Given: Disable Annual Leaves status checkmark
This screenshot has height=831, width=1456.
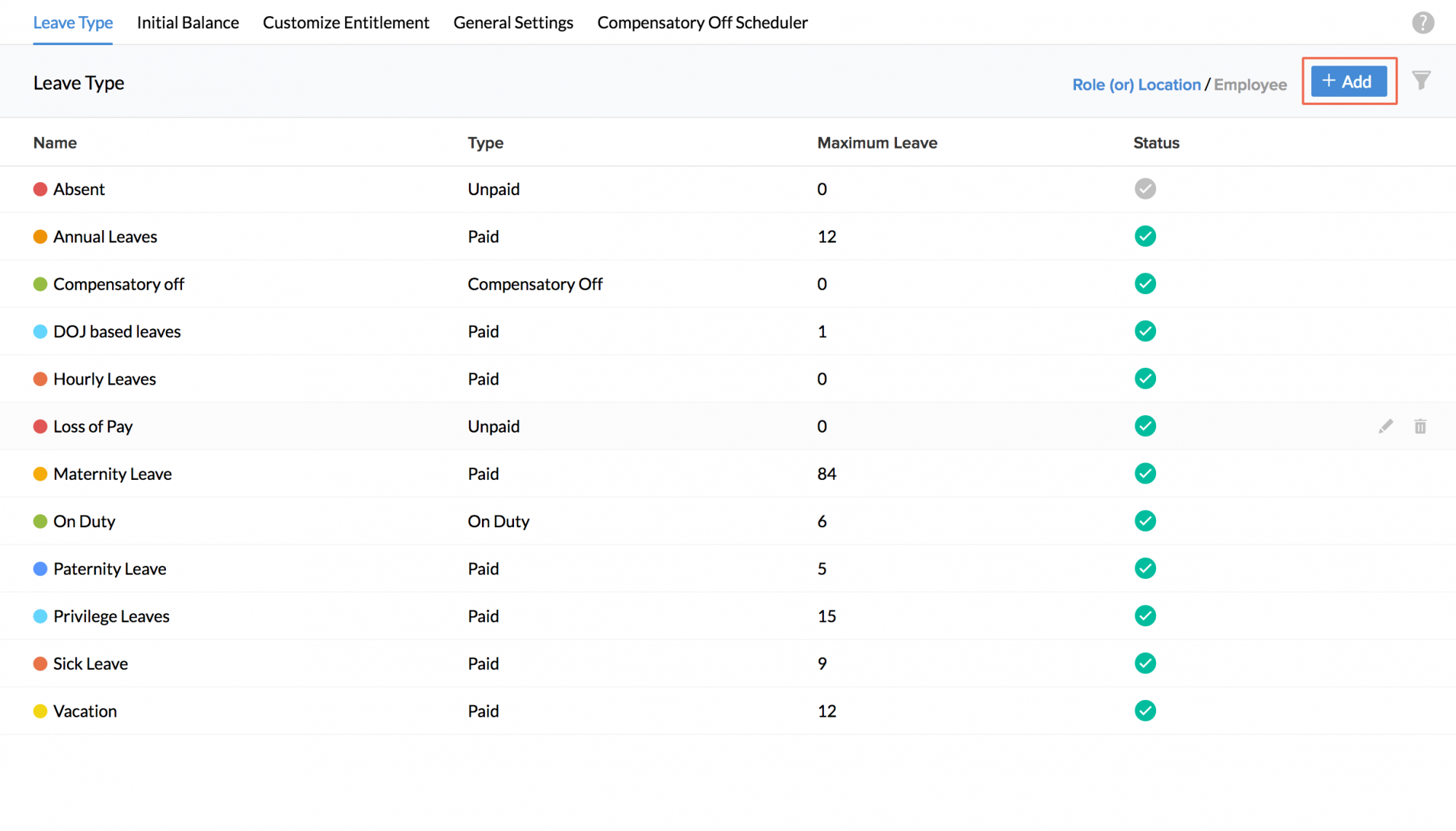Looking at the screenshot, I should click(x=1144, y=237).
